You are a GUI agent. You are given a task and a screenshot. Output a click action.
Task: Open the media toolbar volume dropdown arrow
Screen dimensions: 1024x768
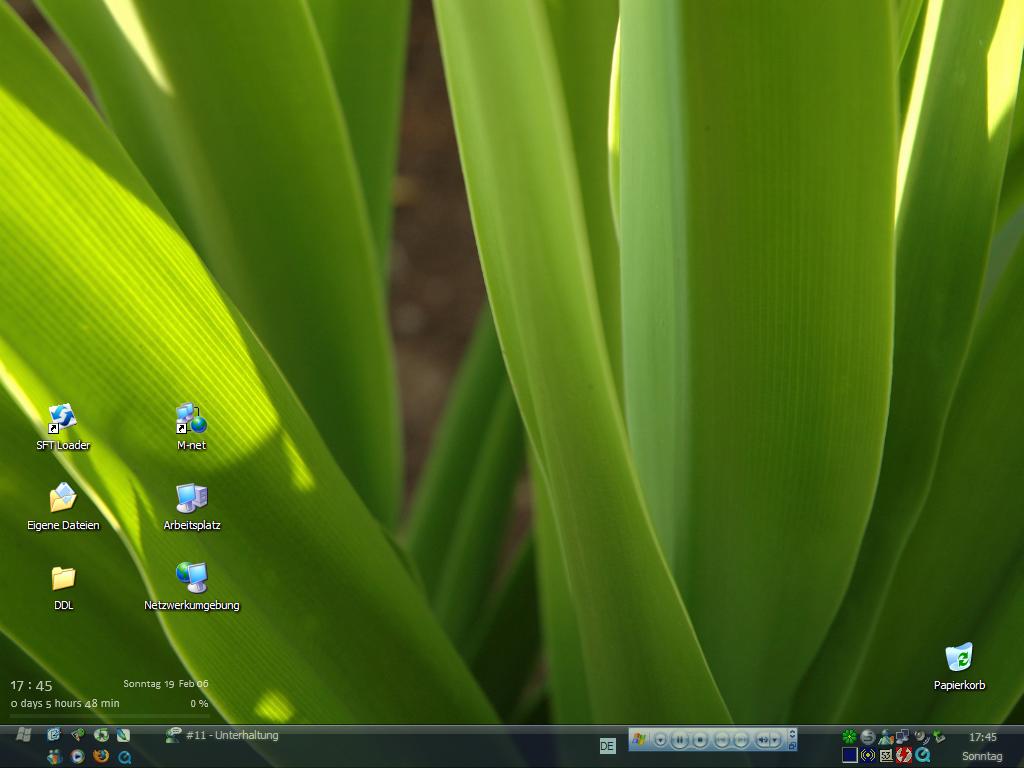[775, 740]
